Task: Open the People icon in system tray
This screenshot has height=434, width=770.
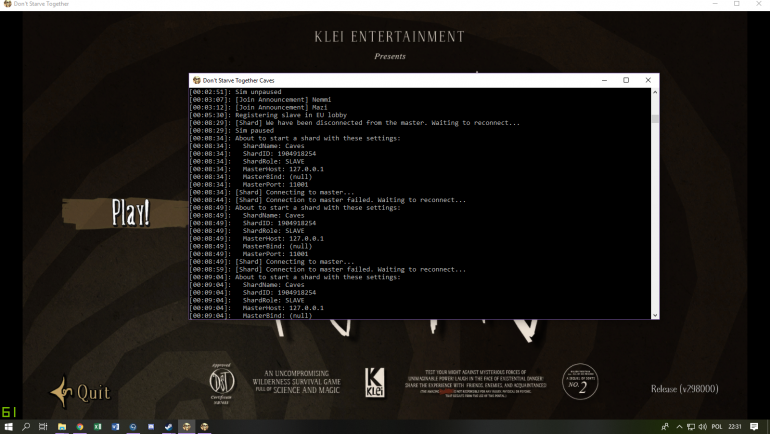Action: pyautogui.click(x=665, y=427)
